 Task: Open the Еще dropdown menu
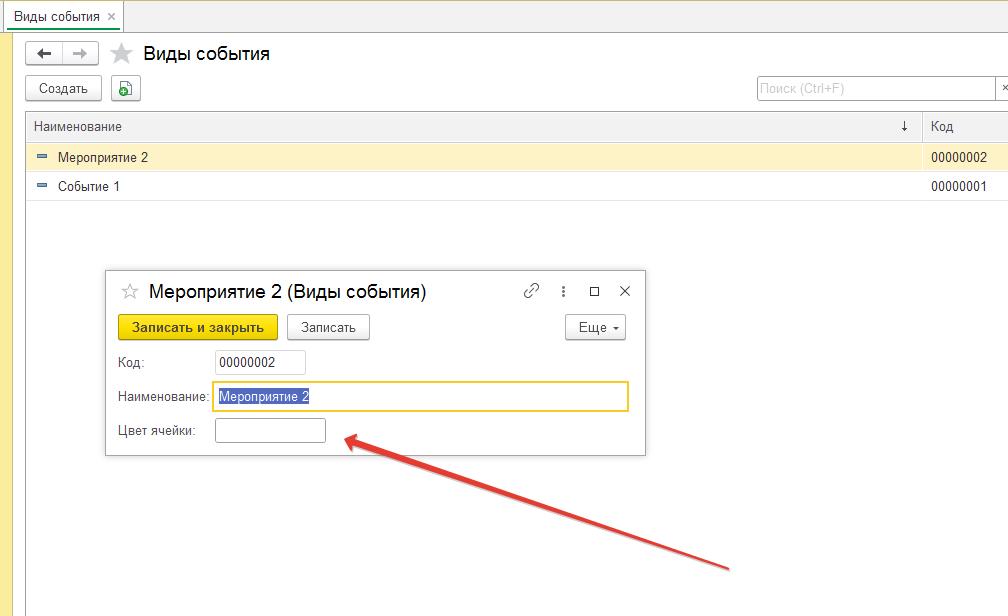pos(595,327)
